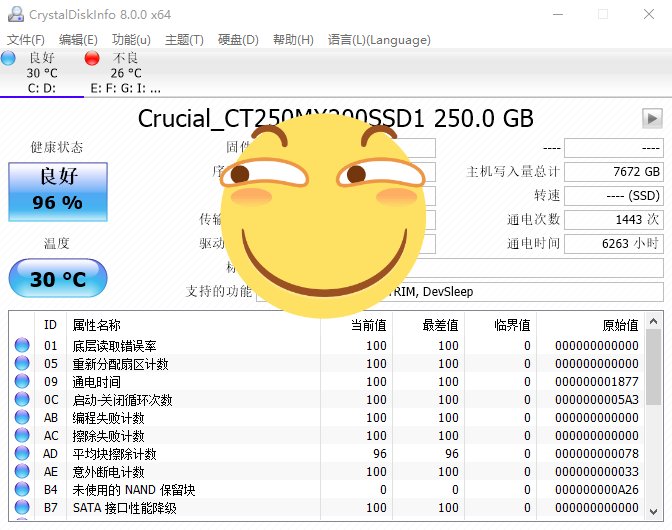
Task: Select the 平均块擦除计数 attribute row
Action: pos(327,453)
